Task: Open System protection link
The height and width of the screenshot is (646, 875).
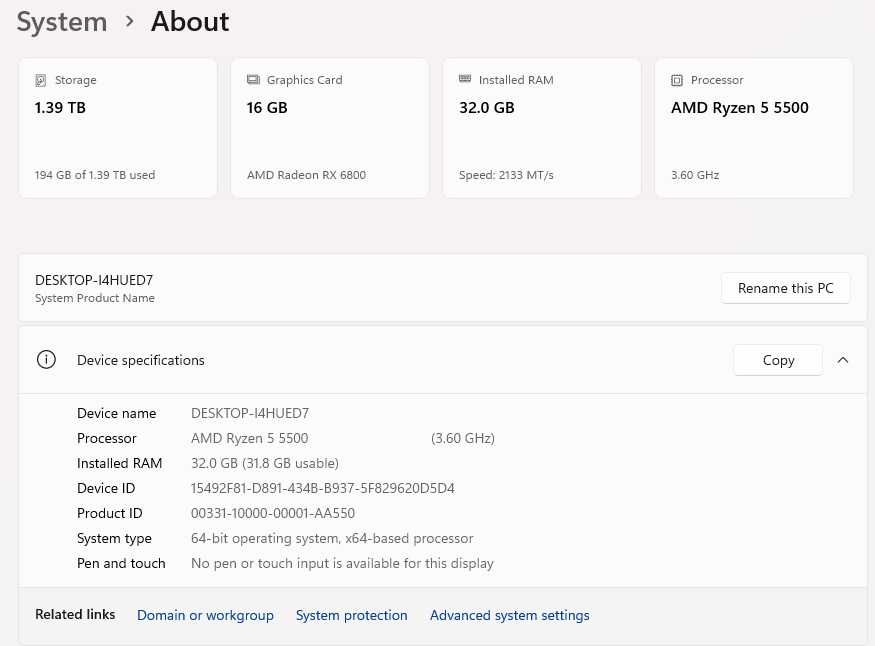Action: 352,615
